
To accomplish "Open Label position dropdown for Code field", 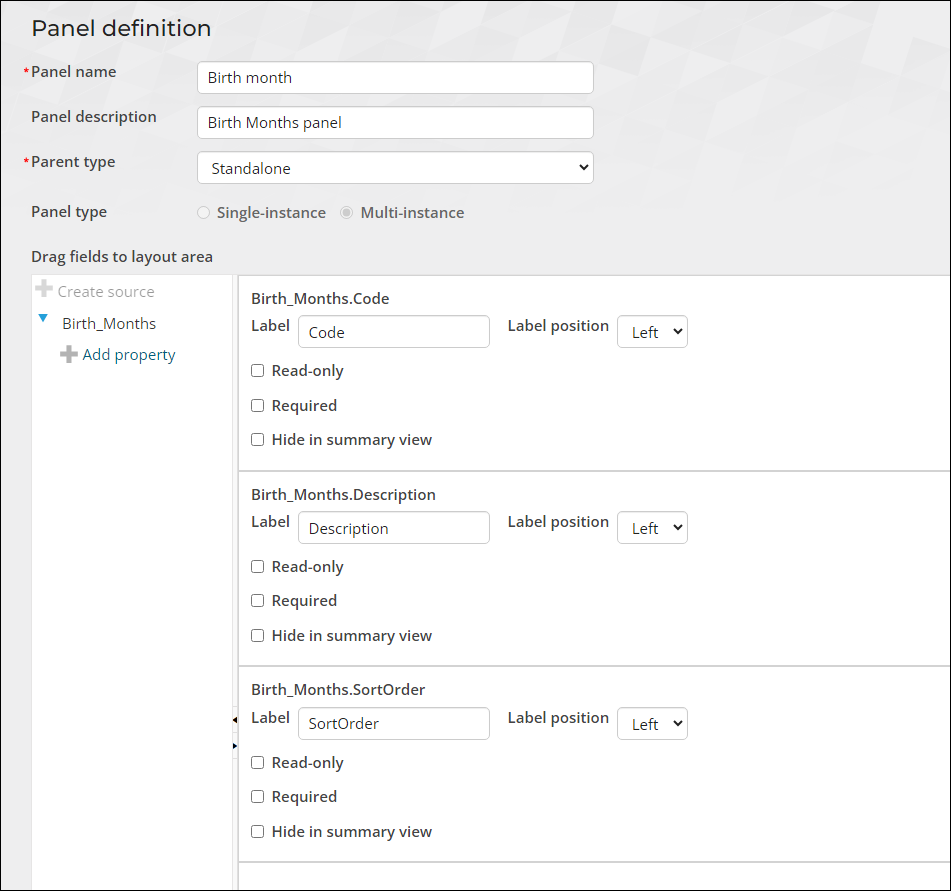I will pyautogui.click(x=653, y=332).
